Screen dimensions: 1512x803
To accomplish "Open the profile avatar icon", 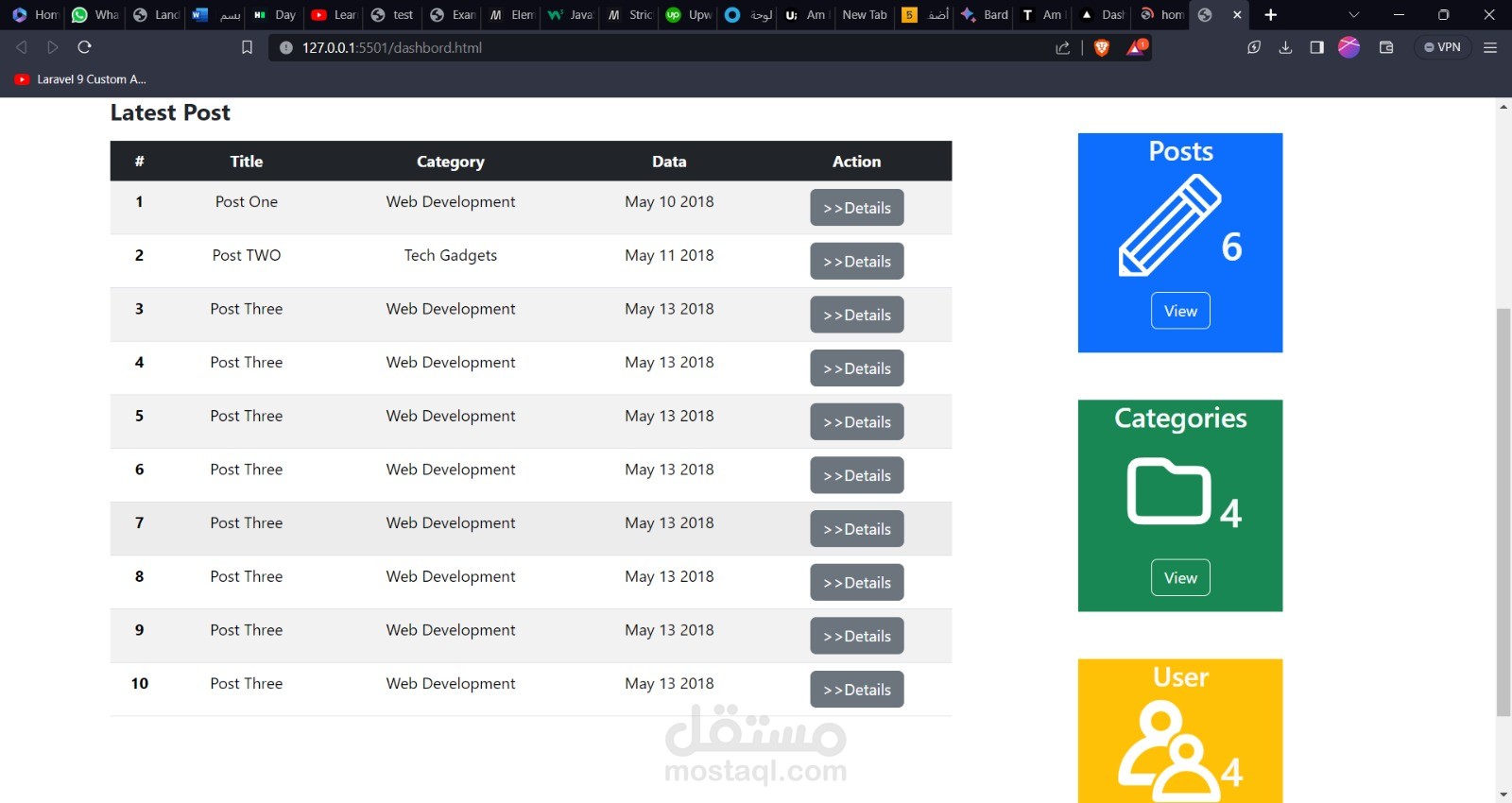I will (1349, 47).
